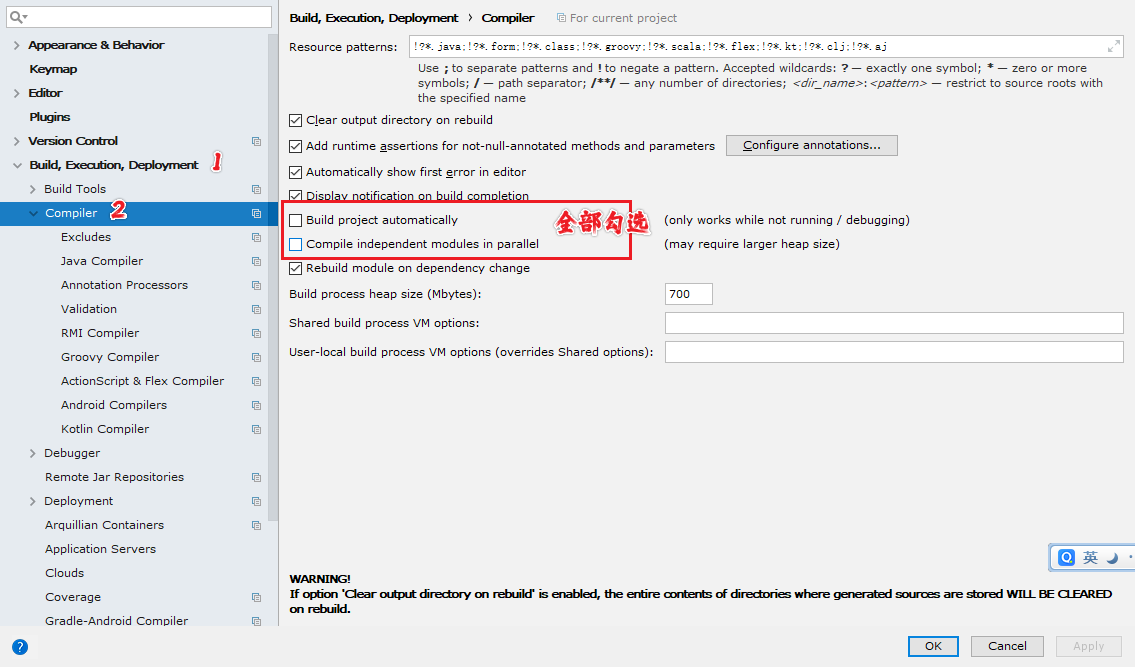Click the project-level icon beside Annotation Processors
This screenshot has height=667, width=1135.
(x=256, y=285)
